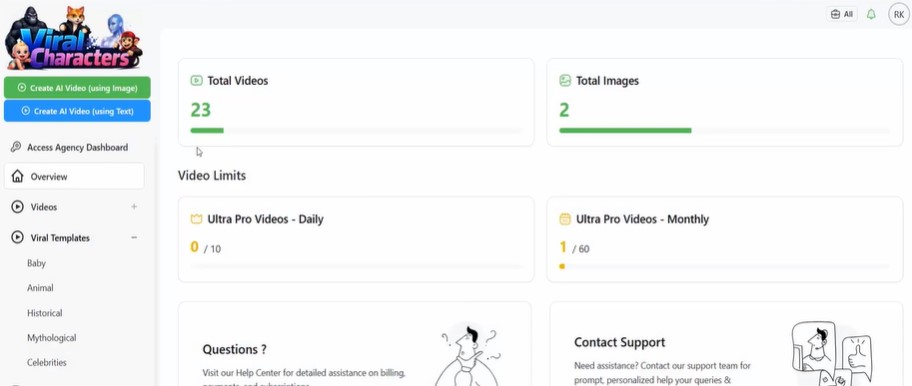Click the Total Videos card title
Image resolution: width=912 pixels, height=386 pixels.
point(237,81)
